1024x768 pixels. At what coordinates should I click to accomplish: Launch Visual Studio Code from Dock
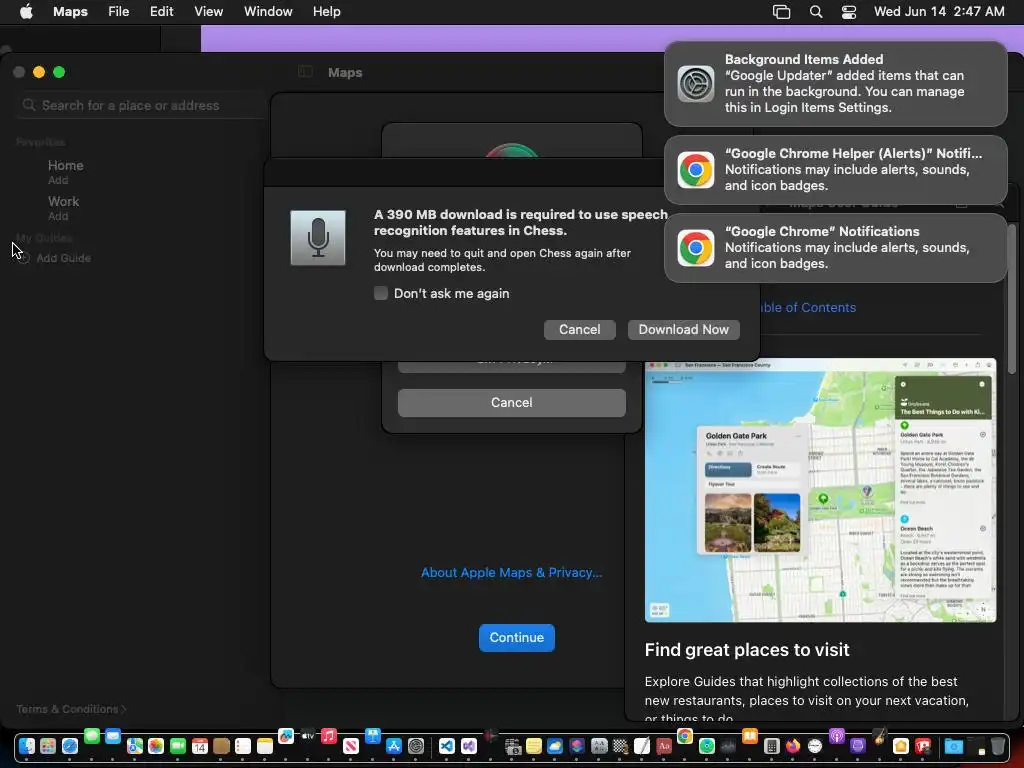447,746
